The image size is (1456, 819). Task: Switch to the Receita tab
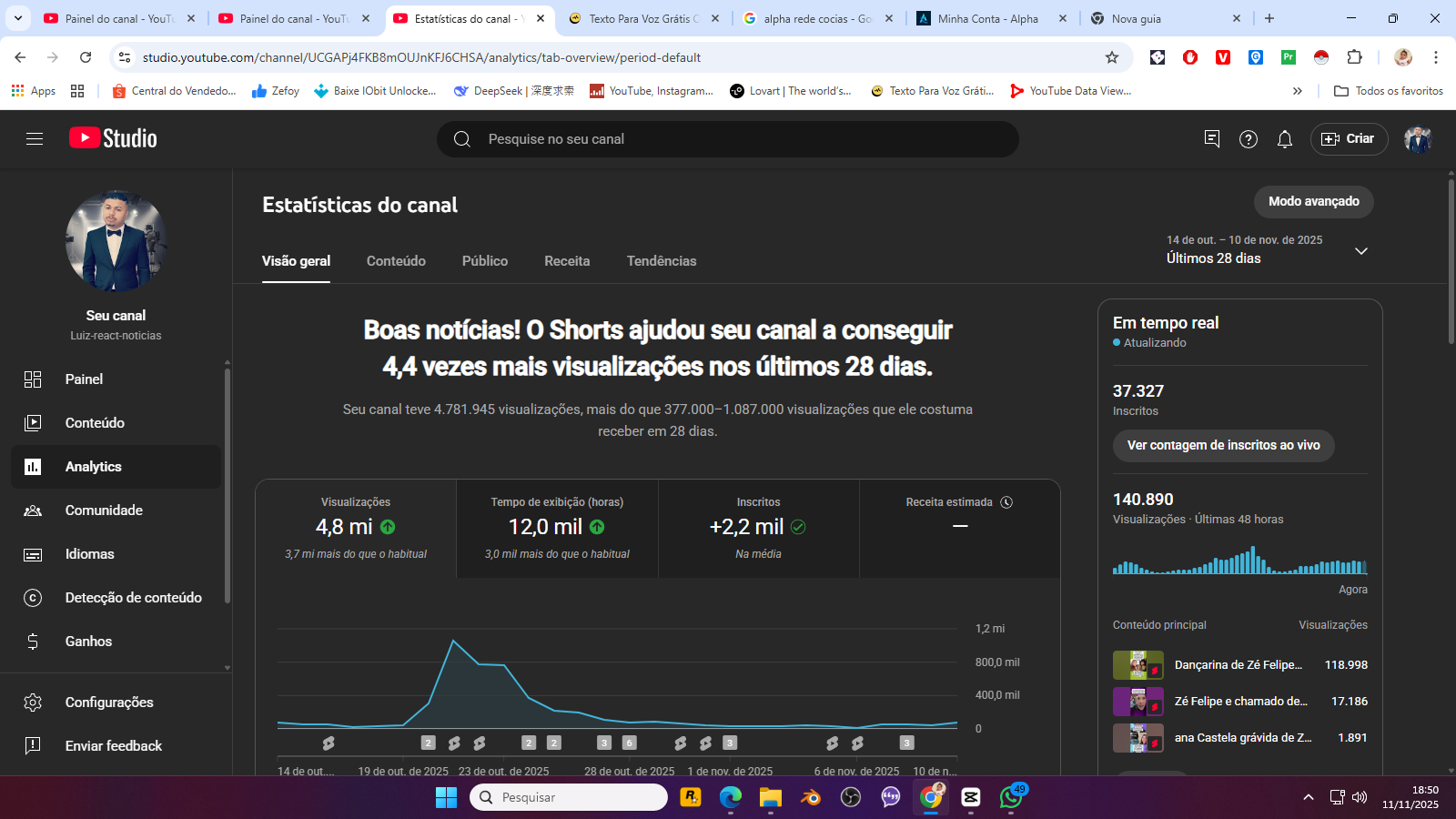click(x=567, y=261)
